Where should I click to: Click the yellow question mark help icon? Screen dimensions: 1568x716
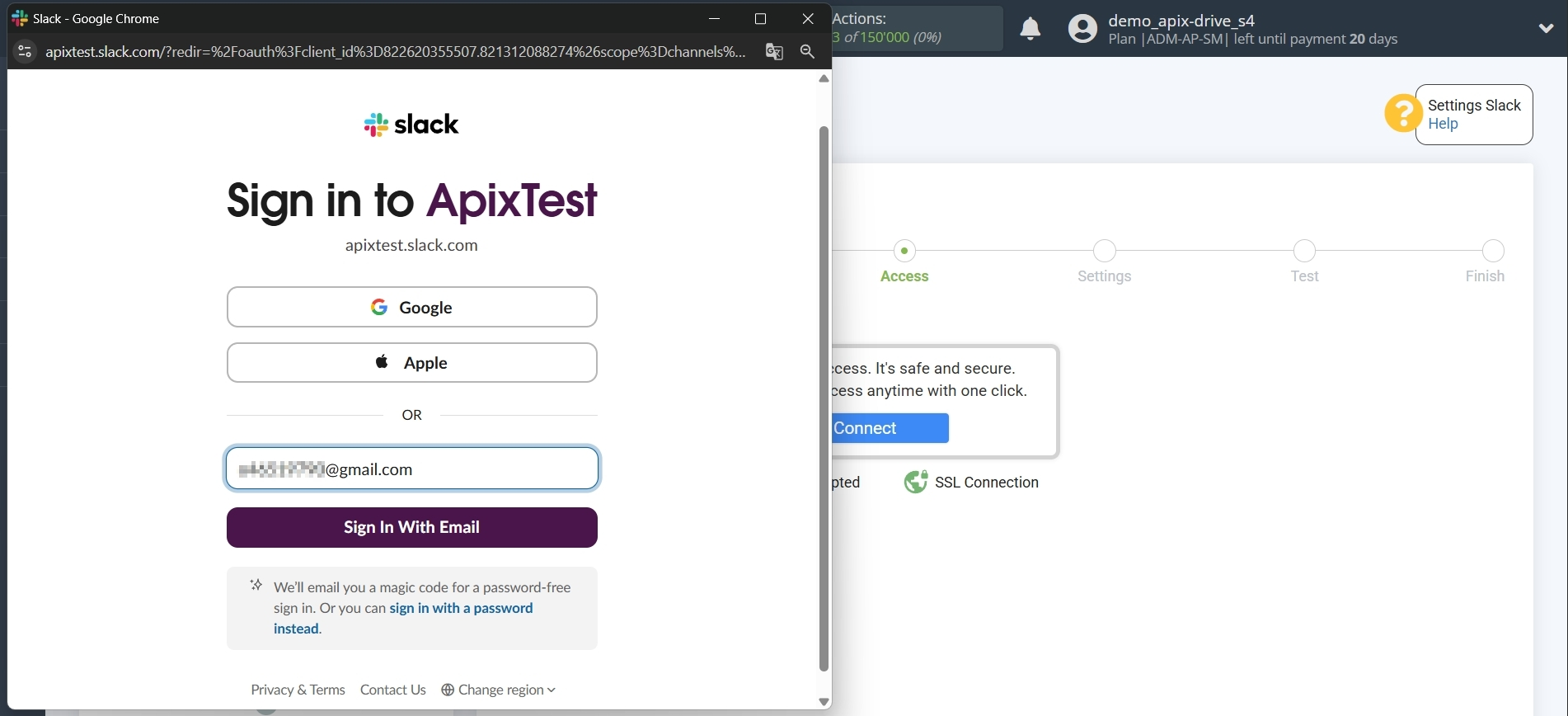[1403, 114]
